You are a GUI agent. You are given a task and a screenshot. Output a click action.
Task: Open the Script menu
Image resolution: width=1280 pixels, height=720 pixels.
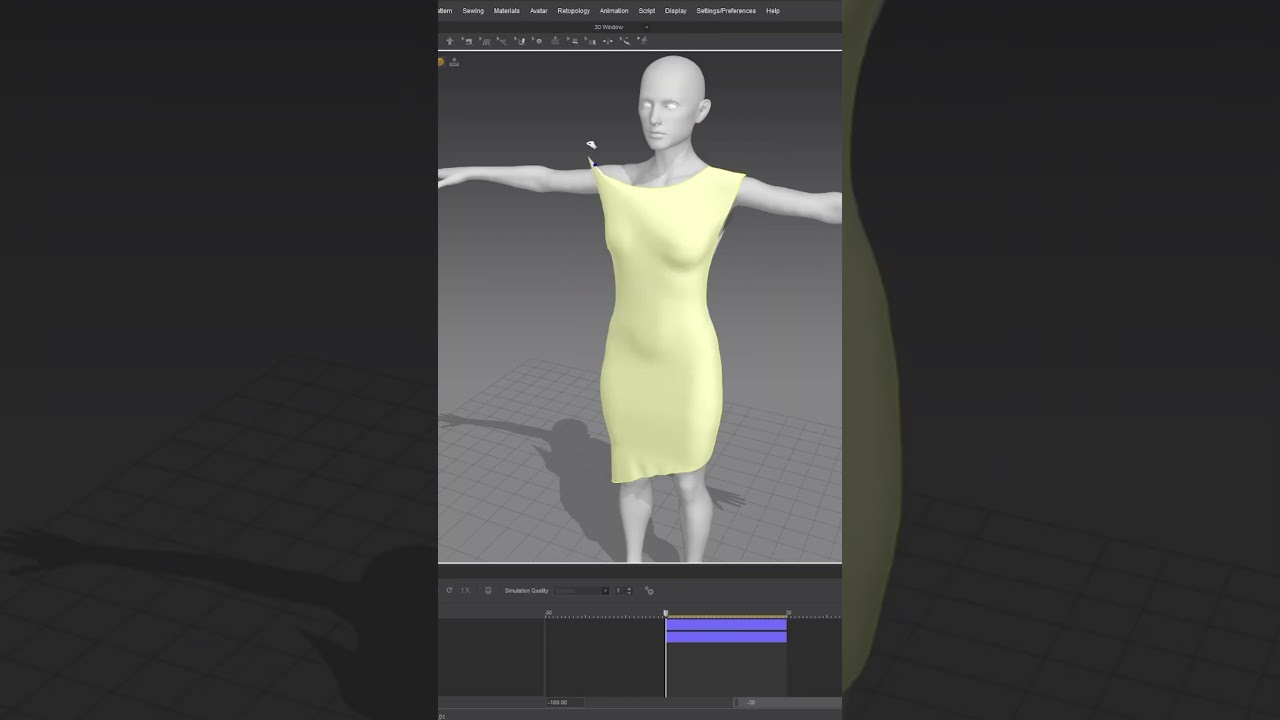pos(647,11)
